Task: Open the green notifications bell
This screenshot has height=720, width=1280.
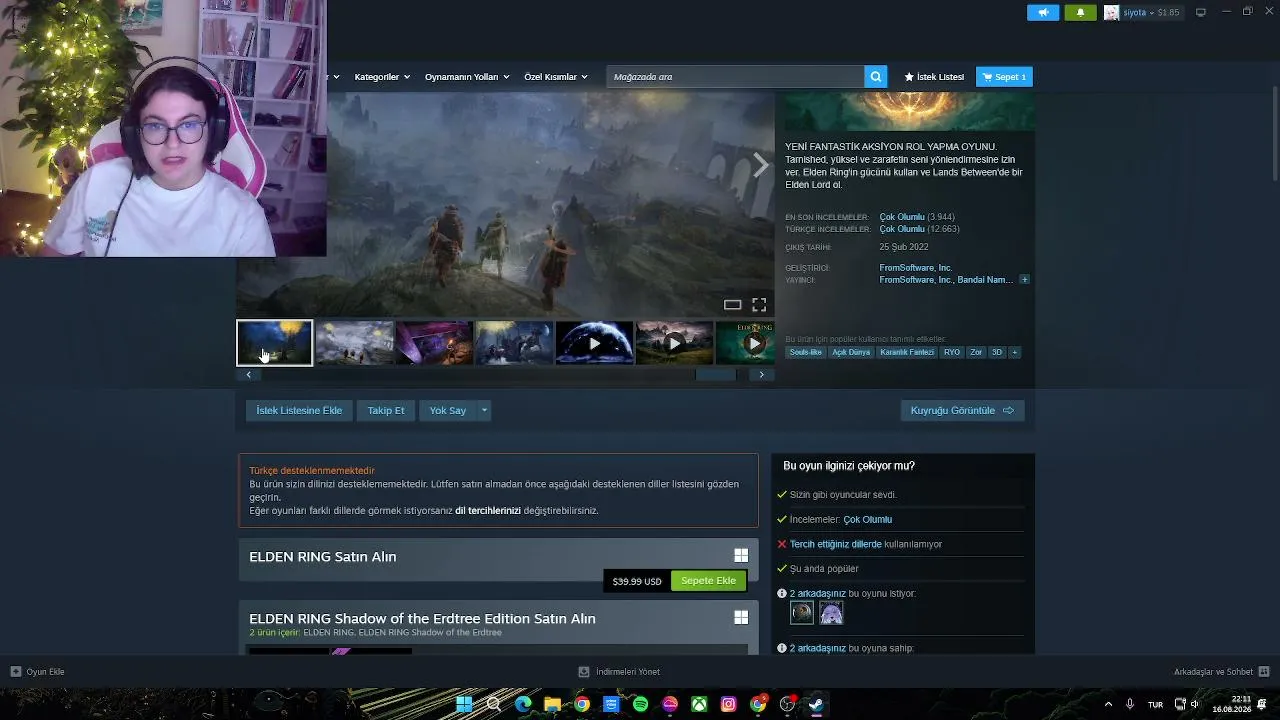Action: tap(1080, 12)
